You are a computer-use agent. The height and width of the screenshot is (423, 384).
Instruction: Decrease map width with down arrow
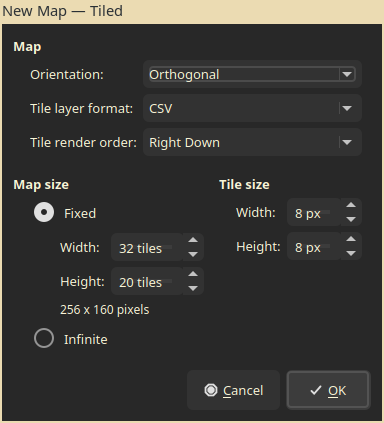pos(193,254)
